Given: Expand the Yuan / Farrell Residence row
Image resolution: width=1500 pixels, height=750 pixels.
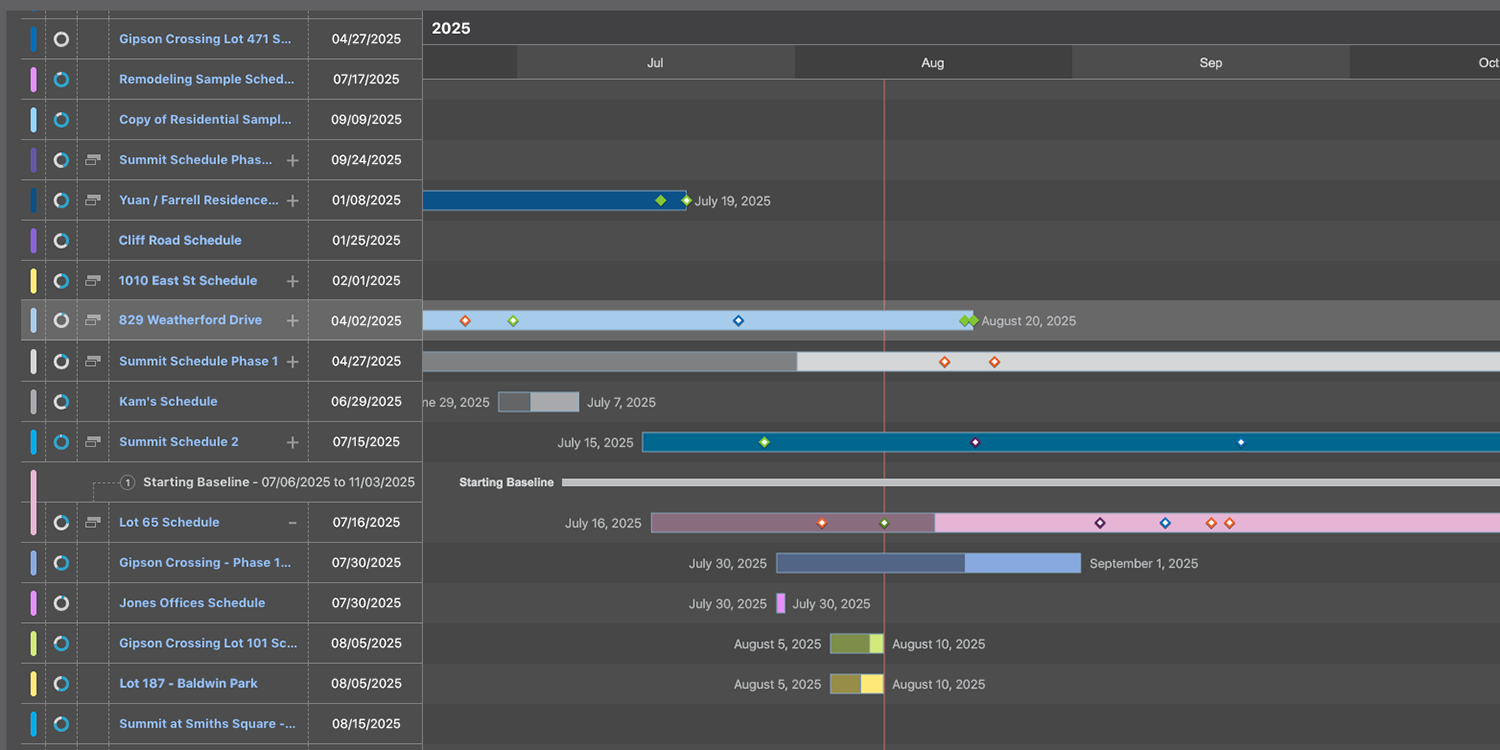Looking at the screenshot, I should (x=292, y=200).
